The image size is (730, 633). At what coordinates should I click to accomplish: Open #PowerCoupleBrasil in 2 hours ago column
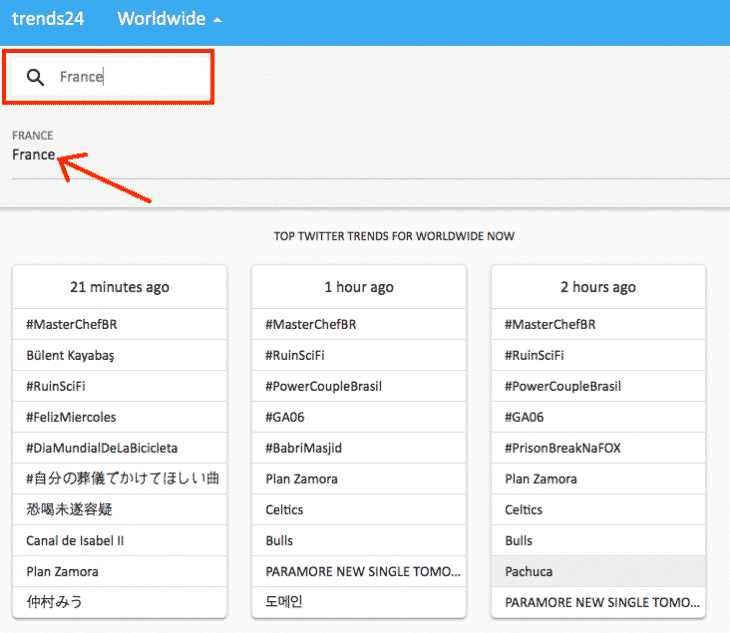[x=563, y=386]
